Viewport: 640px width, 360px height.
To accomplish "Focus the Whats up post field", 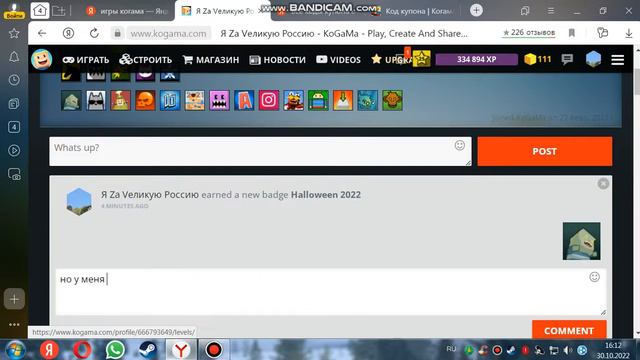I will tap(260, 151).
